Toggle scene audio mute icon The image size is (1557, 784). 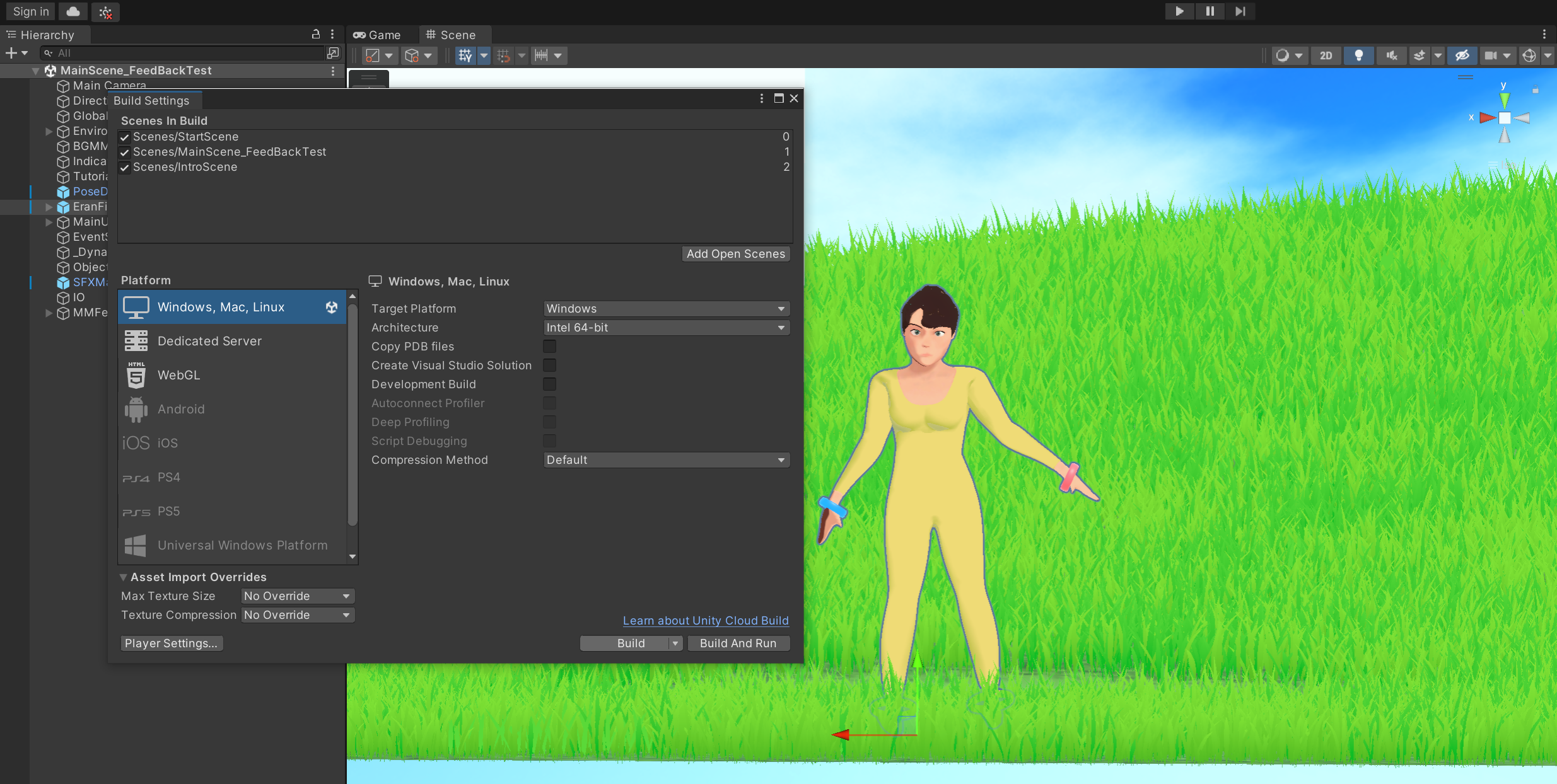pos(1391,55)
